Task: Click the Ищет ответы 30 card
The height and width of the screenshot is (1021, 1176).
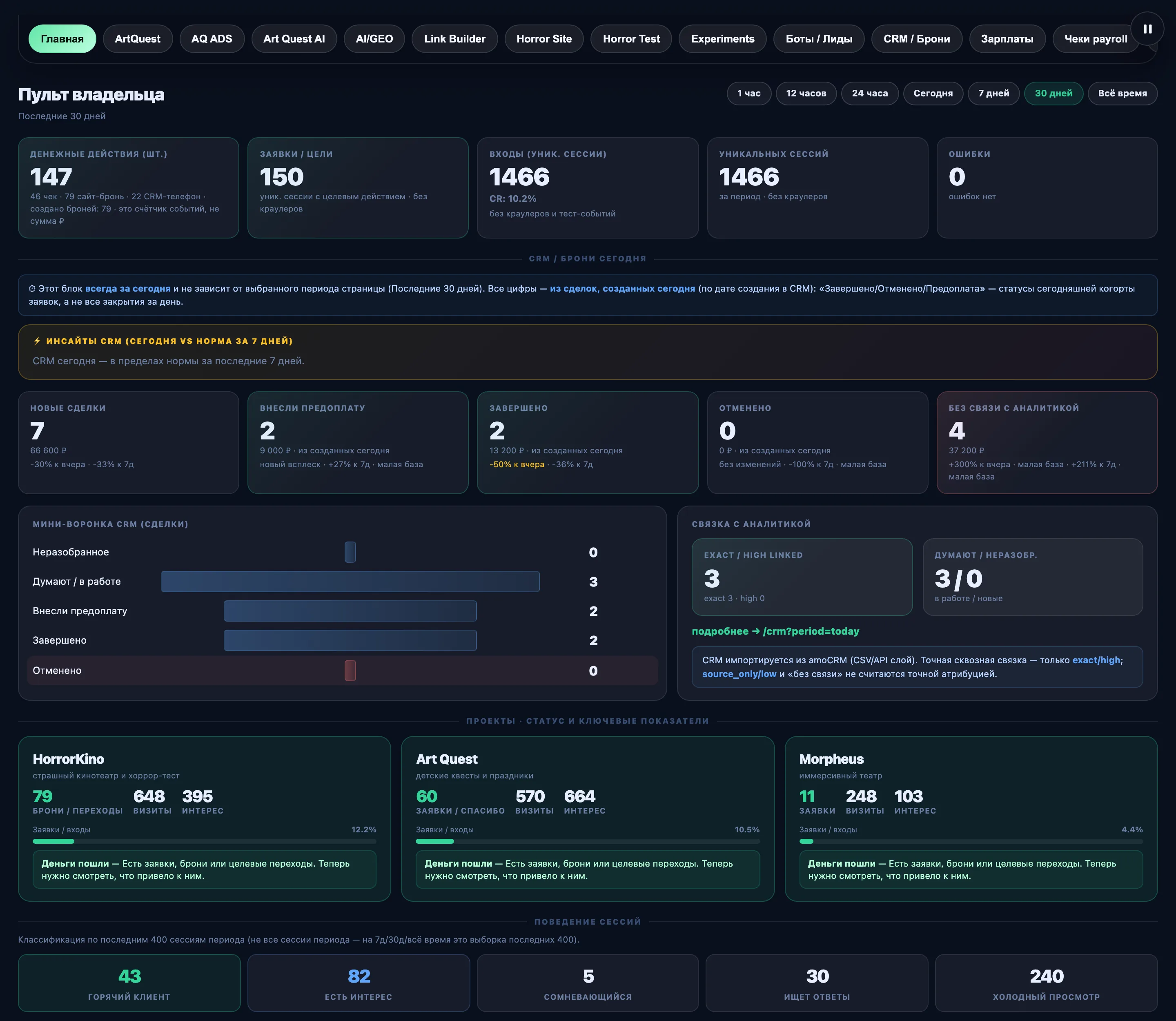Action: [817, 983]
